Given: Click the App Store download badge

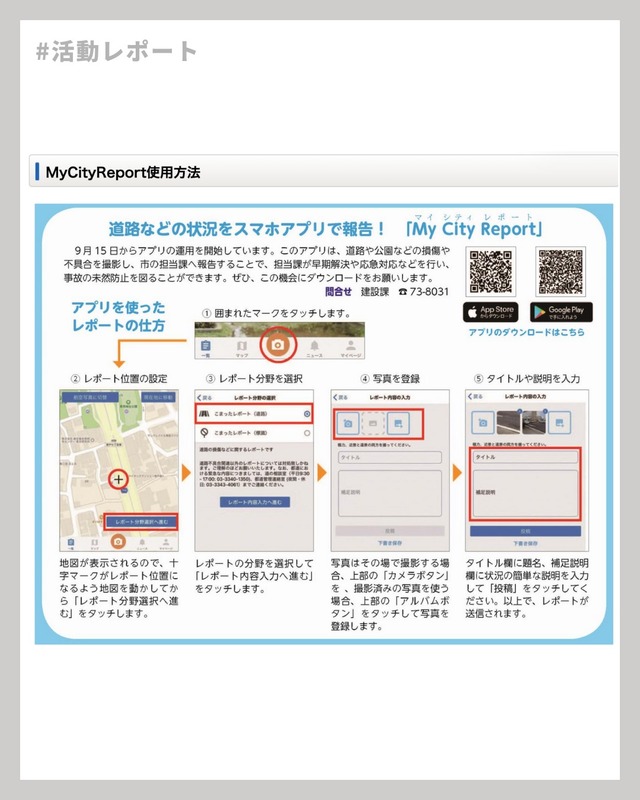Looking at the screenshot, I should (490, 312).
